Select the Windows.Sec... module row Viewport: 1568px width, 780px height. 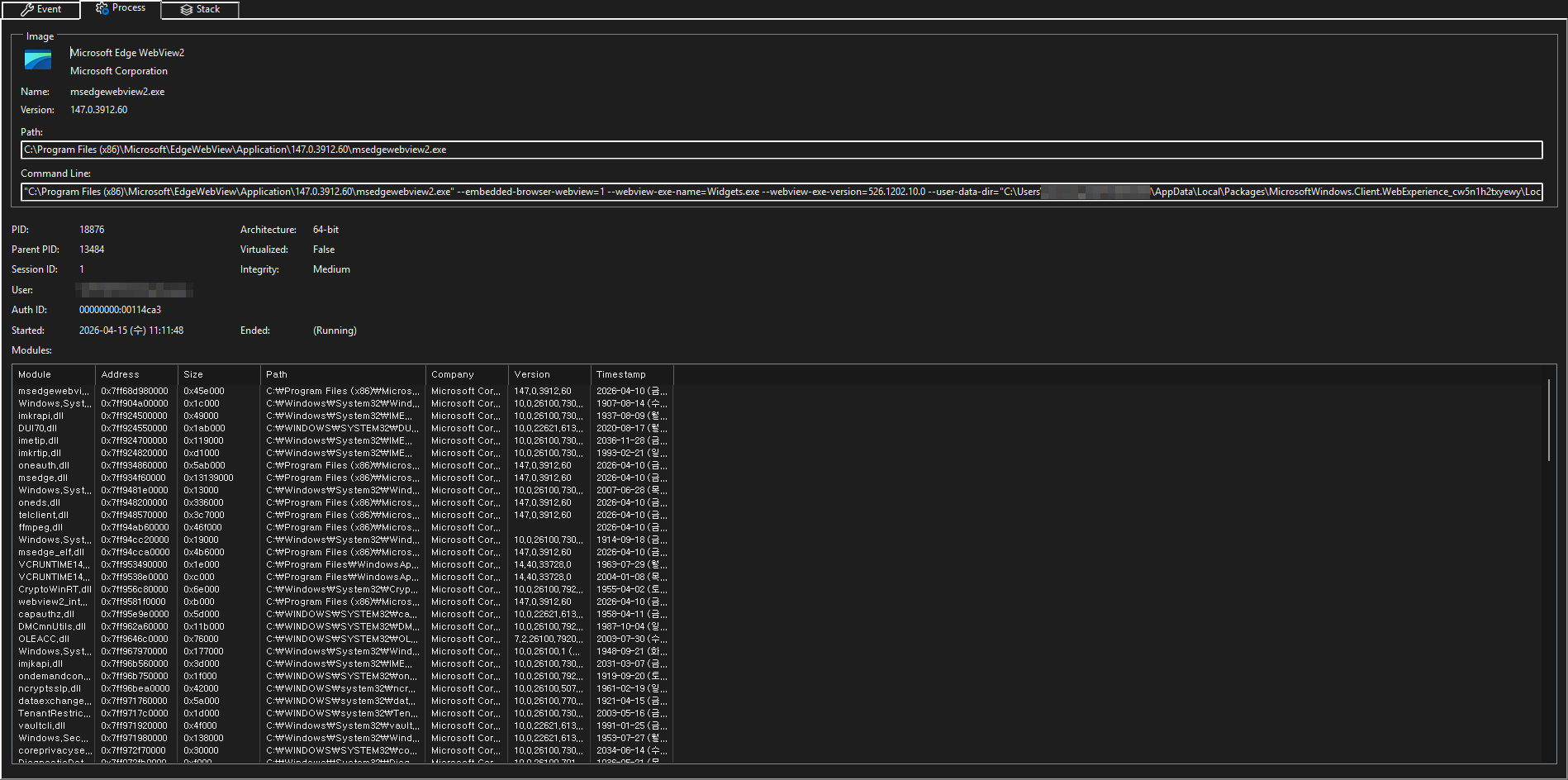click(x=343, y=738)
